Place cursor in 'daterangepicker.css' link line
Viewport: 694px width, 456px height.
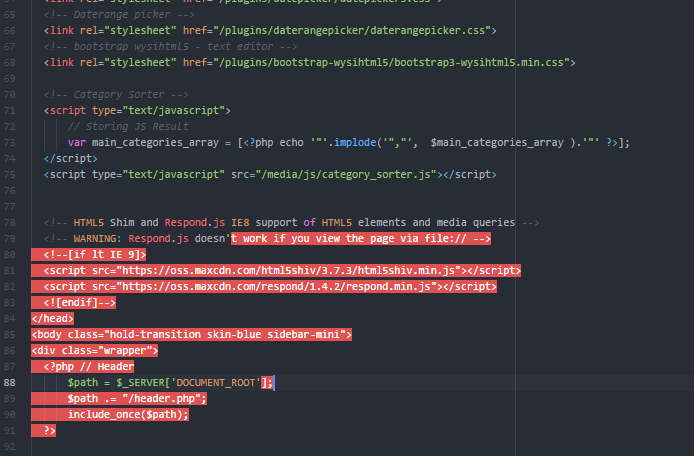tap(270, 31)
